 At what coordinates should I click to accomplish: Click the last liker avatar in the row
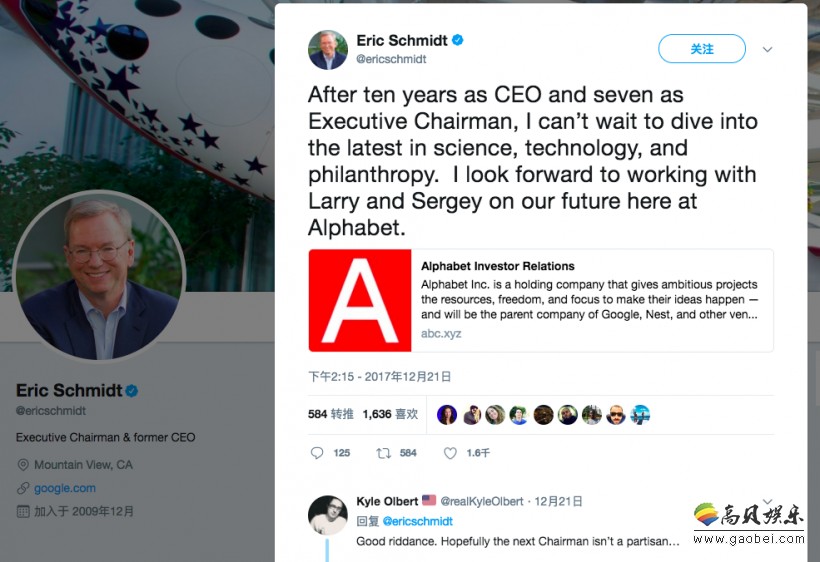click(x=640, y=415)
